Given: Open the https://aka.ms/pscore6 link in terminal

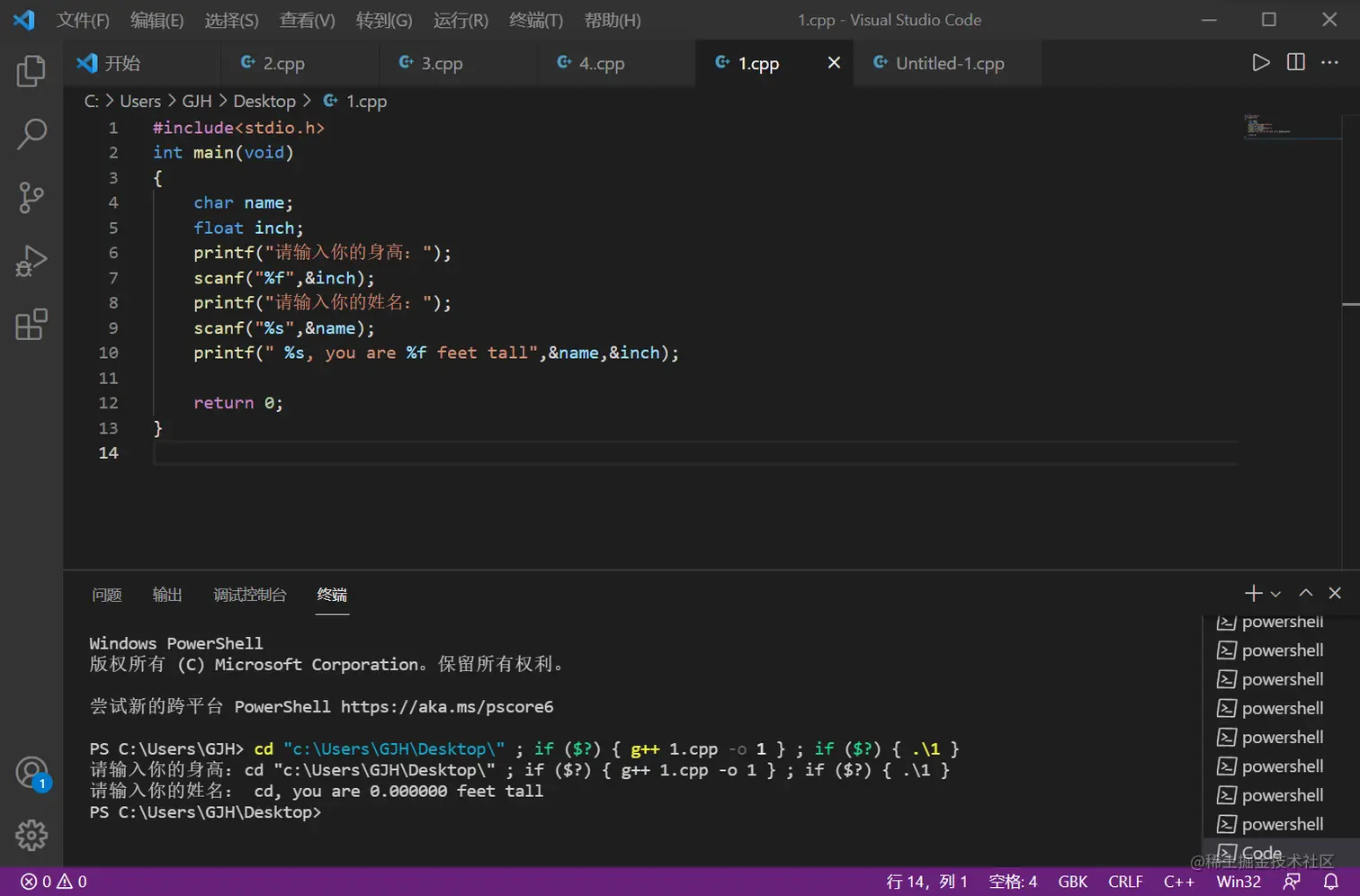Looking at the screenshot, I should click(x=447, y=706).
